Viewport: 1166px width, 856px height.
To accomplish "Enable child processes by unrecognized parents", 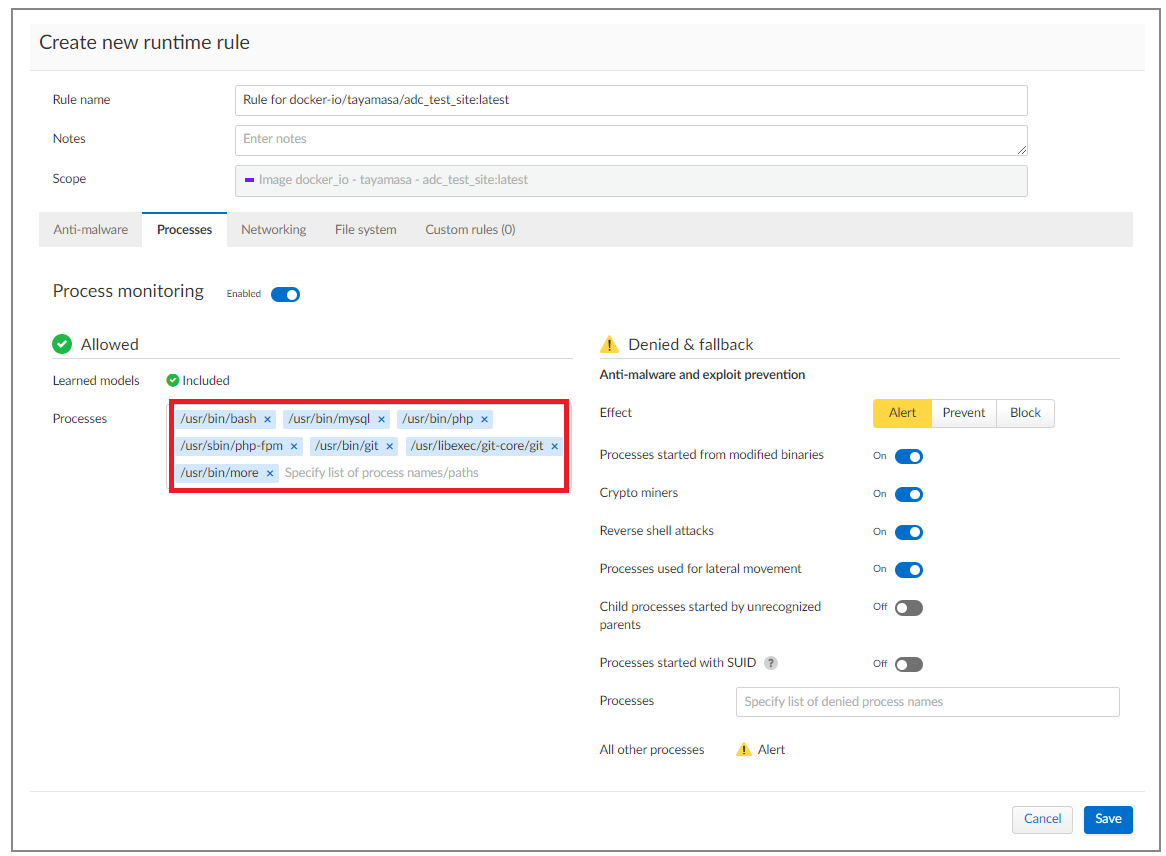I will [x=908, y=608].
